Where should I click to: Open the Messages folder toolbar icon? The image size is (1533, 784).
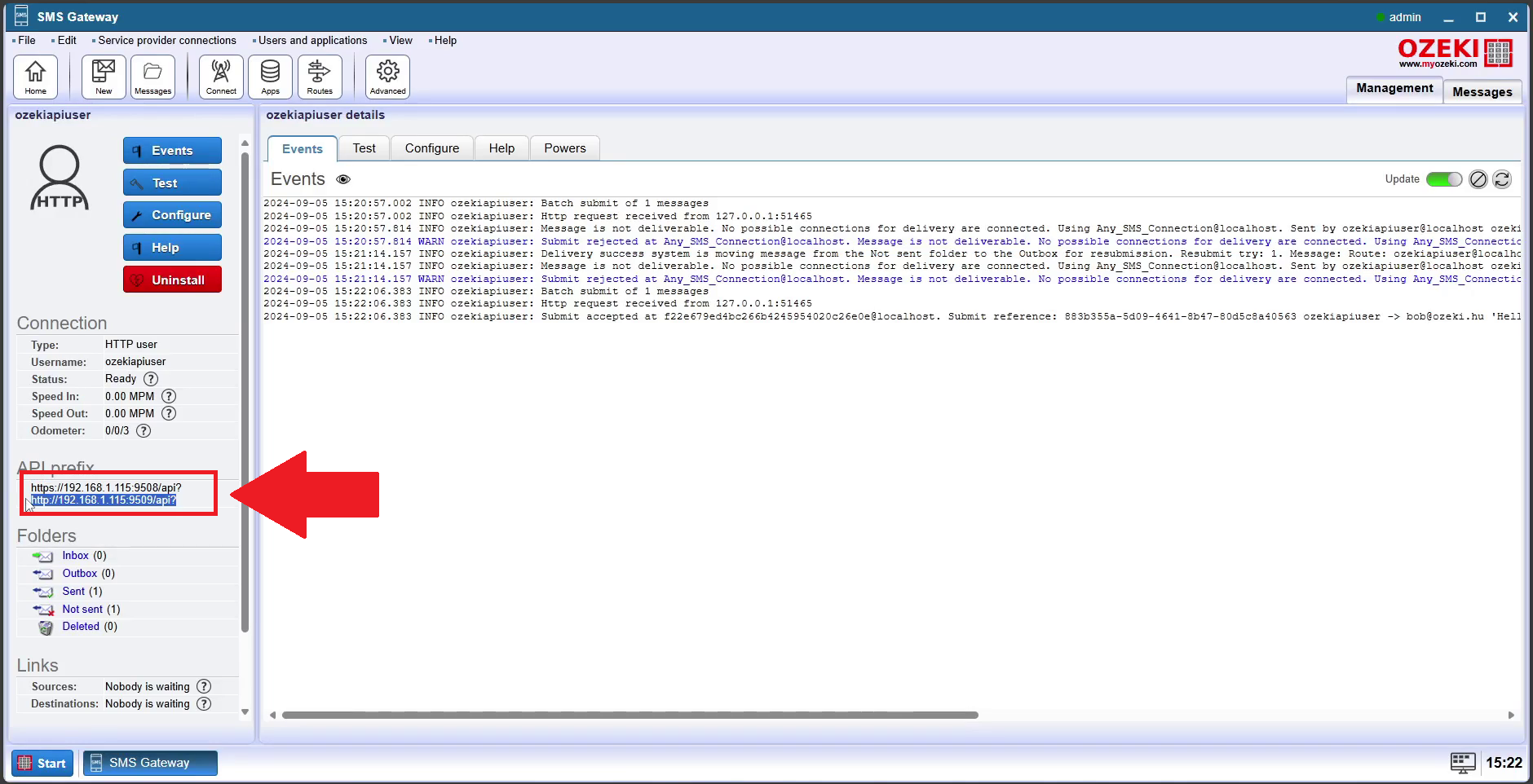tap(152, 77)
